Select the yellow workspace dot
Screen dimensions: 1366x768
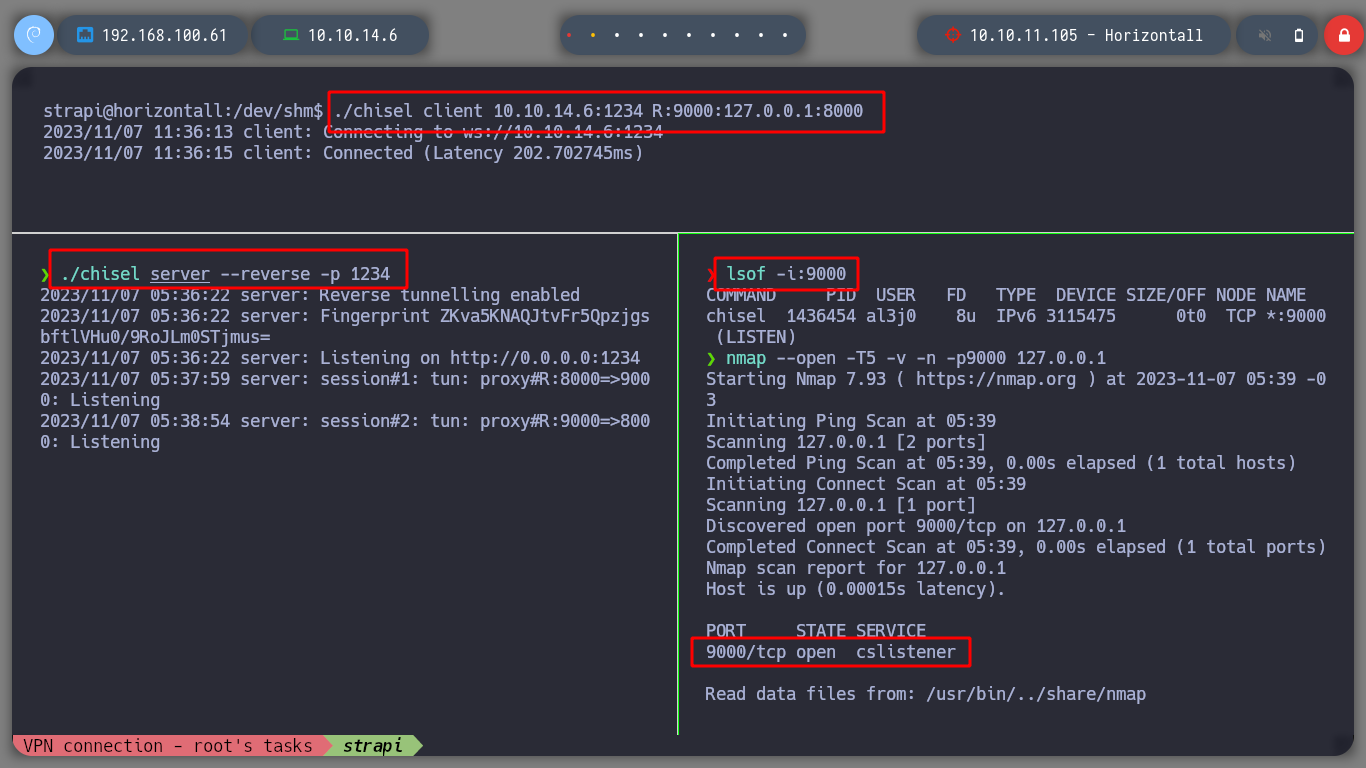pyautogui.click(x=593, y=35)
